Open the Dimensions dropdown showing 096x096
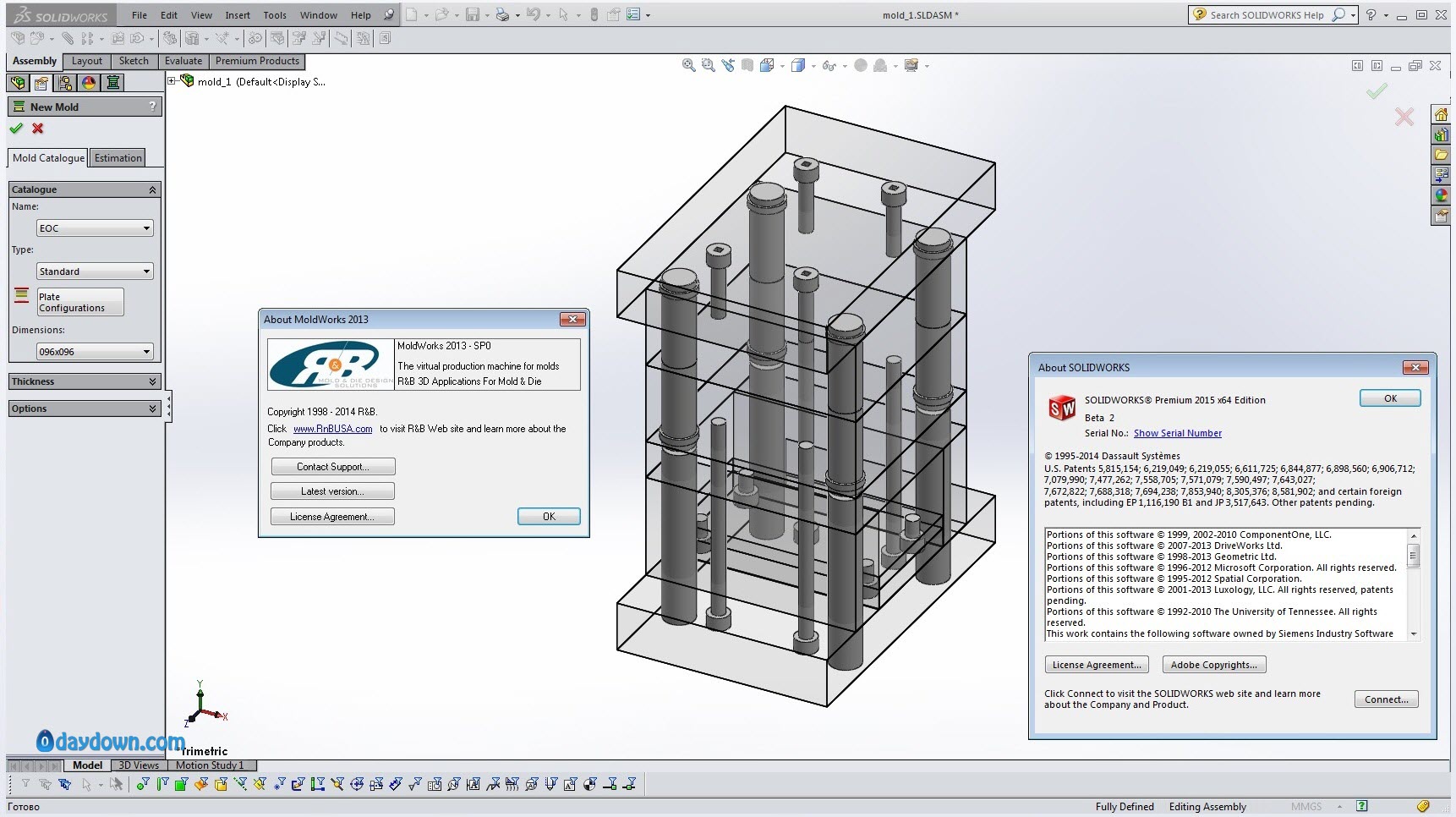Viewport: 1456px width, 817px height. click(x=95, y=352)
